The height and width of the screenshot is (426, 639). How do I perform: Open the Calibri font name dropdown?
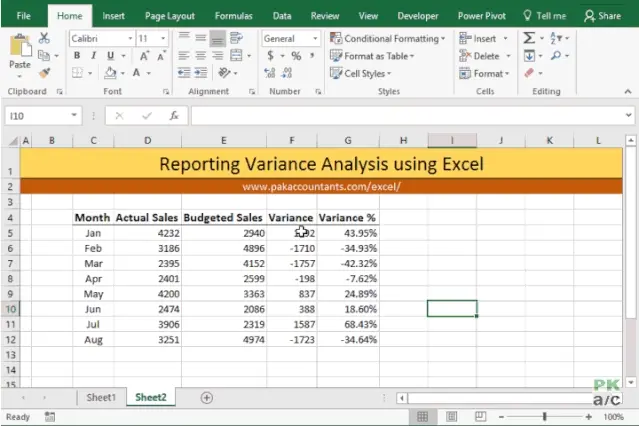[x=130, y=39]
